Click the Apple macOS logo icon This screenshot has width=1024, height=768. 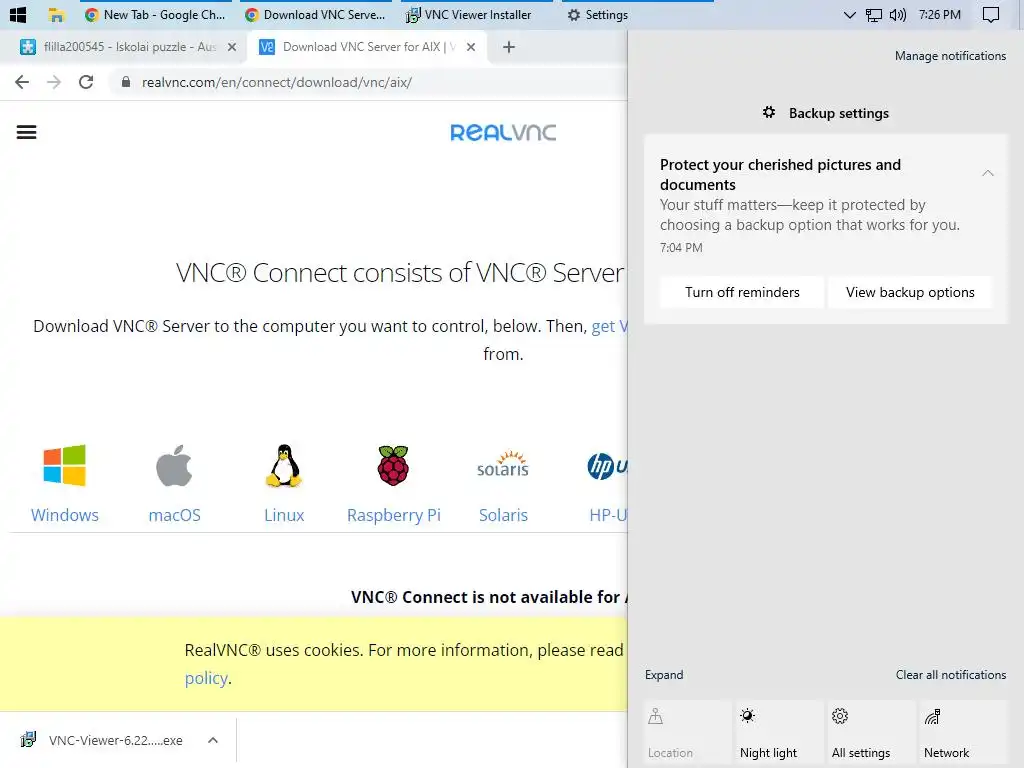(174, 466)
